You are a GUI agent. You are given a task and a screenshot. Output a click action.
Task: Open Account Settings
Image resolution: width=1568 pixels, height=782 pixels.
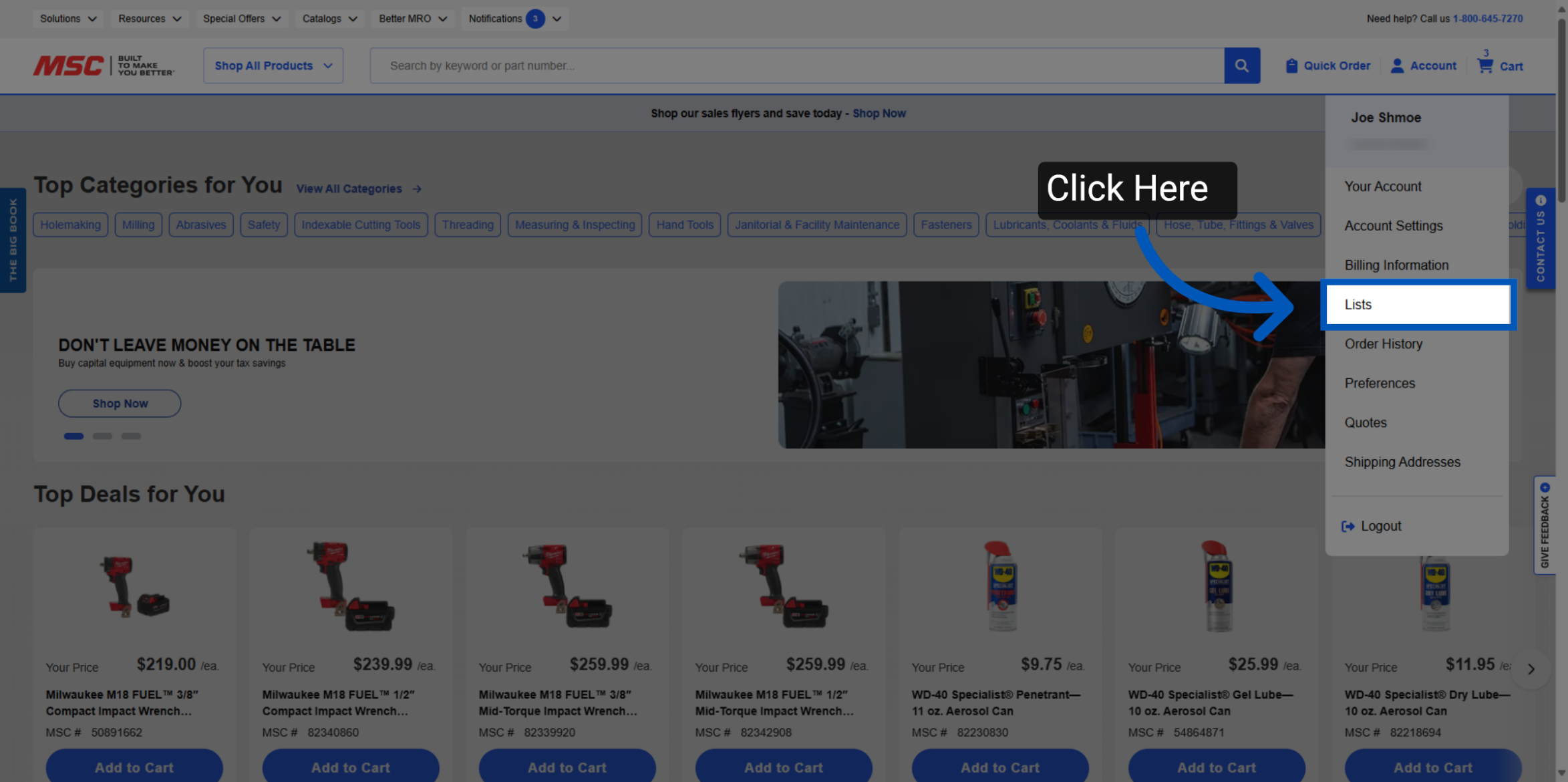pyautogui.click(x=1393, y=226)
